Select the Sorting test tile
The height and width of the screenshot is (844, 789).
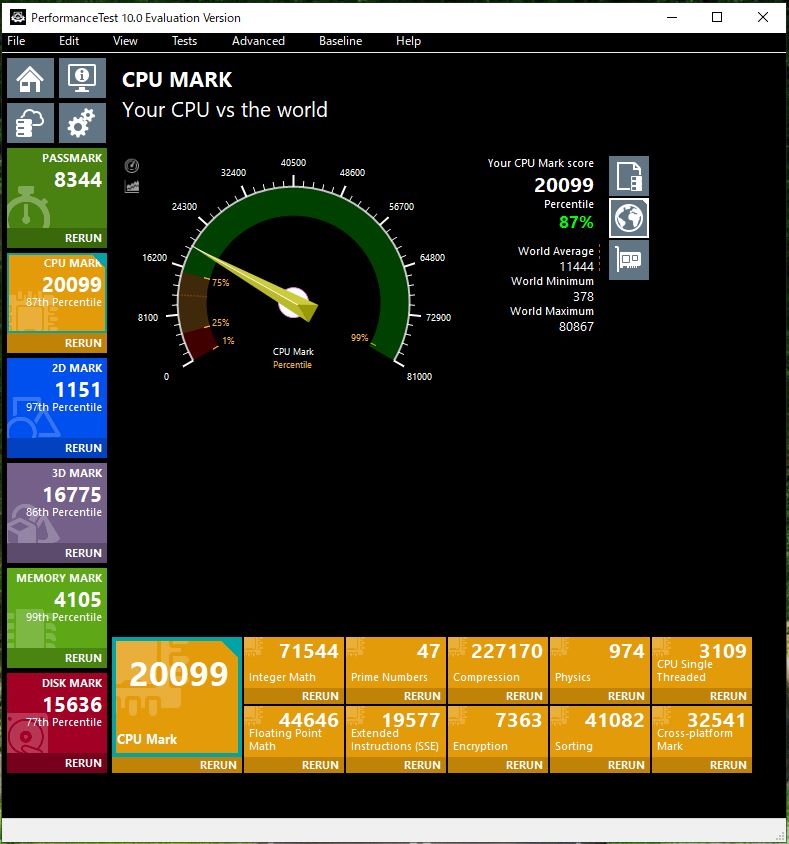coord(600,732)
